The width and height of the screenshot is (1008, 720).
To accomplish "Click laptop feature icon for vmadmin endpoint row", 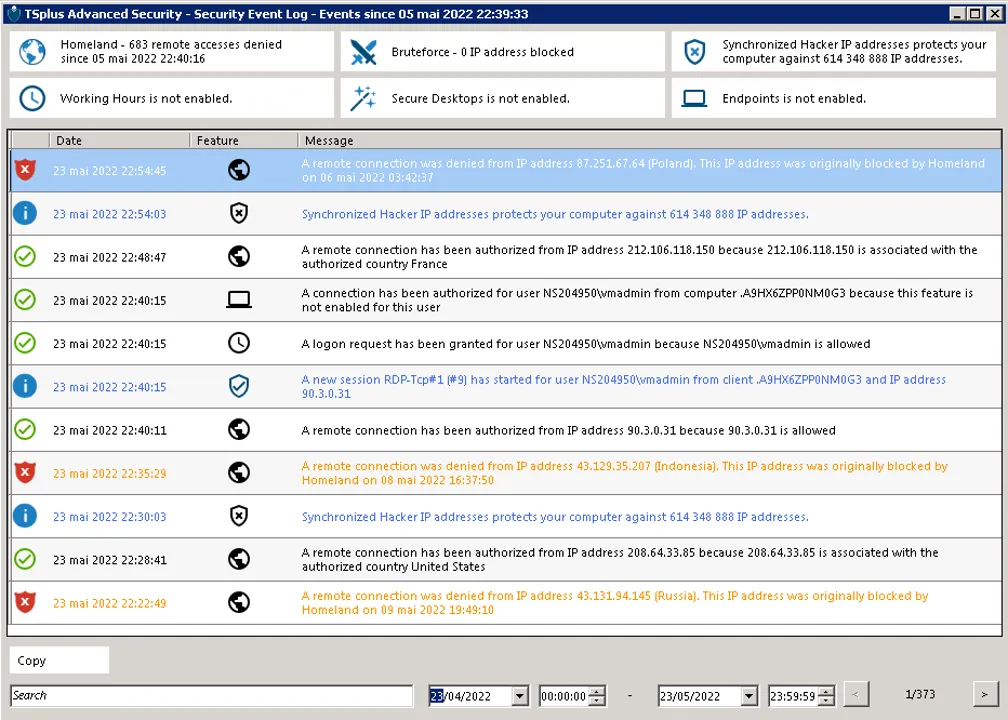I will coord(239,300).
